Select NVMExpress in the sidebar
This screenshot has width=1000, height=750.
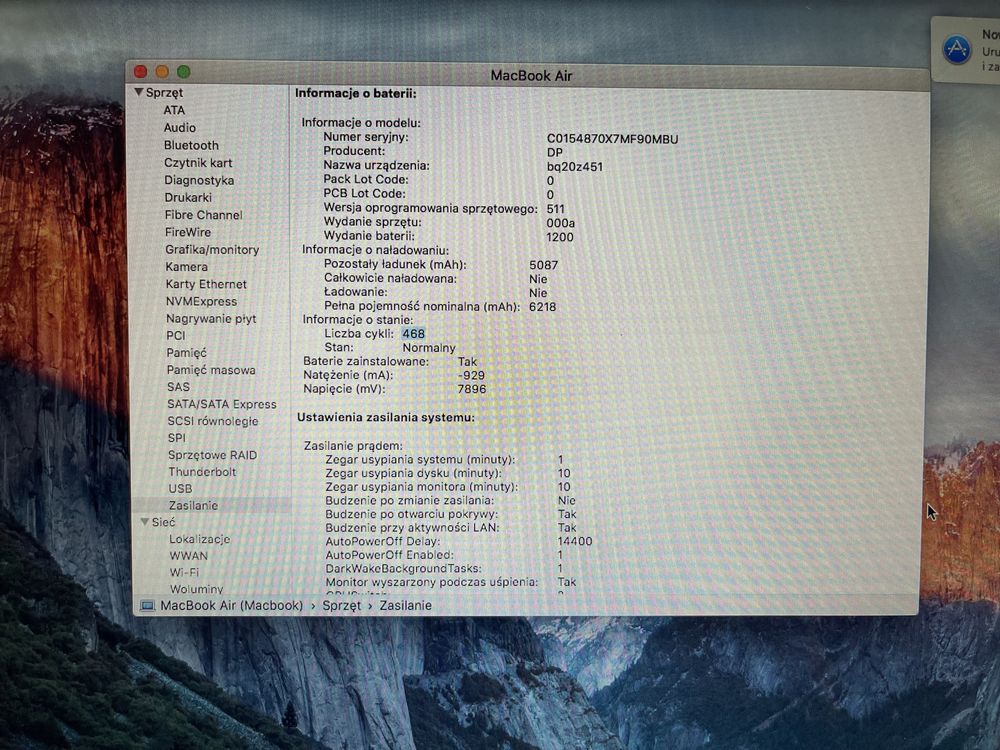202,301
